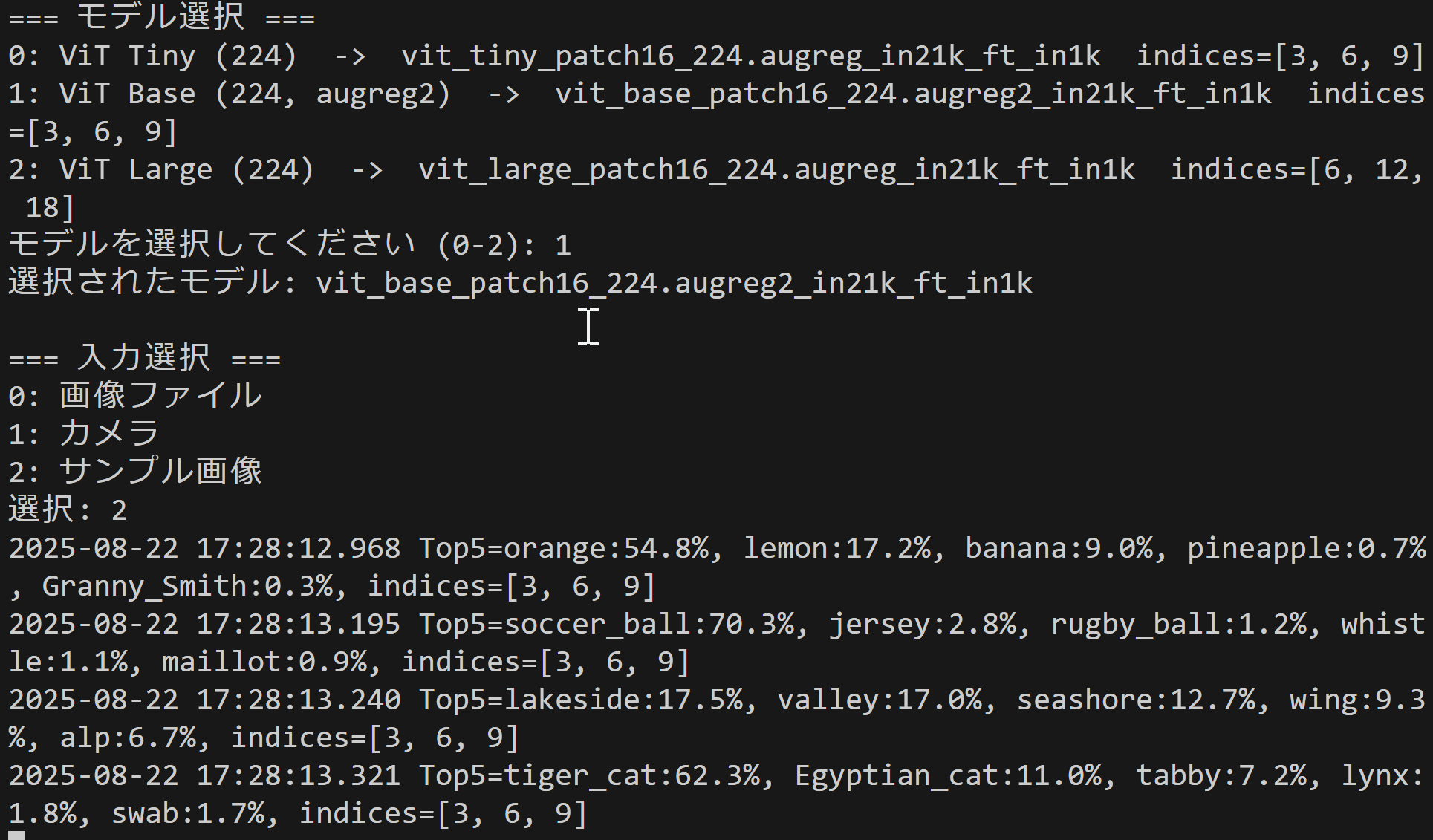Image resolution: width=1433 pixels, height=840 pixels.
Task: Click vit_tiny_patch16_224.augreg_in21k_ft_in1k model name
Action: (x=751, y=56)
